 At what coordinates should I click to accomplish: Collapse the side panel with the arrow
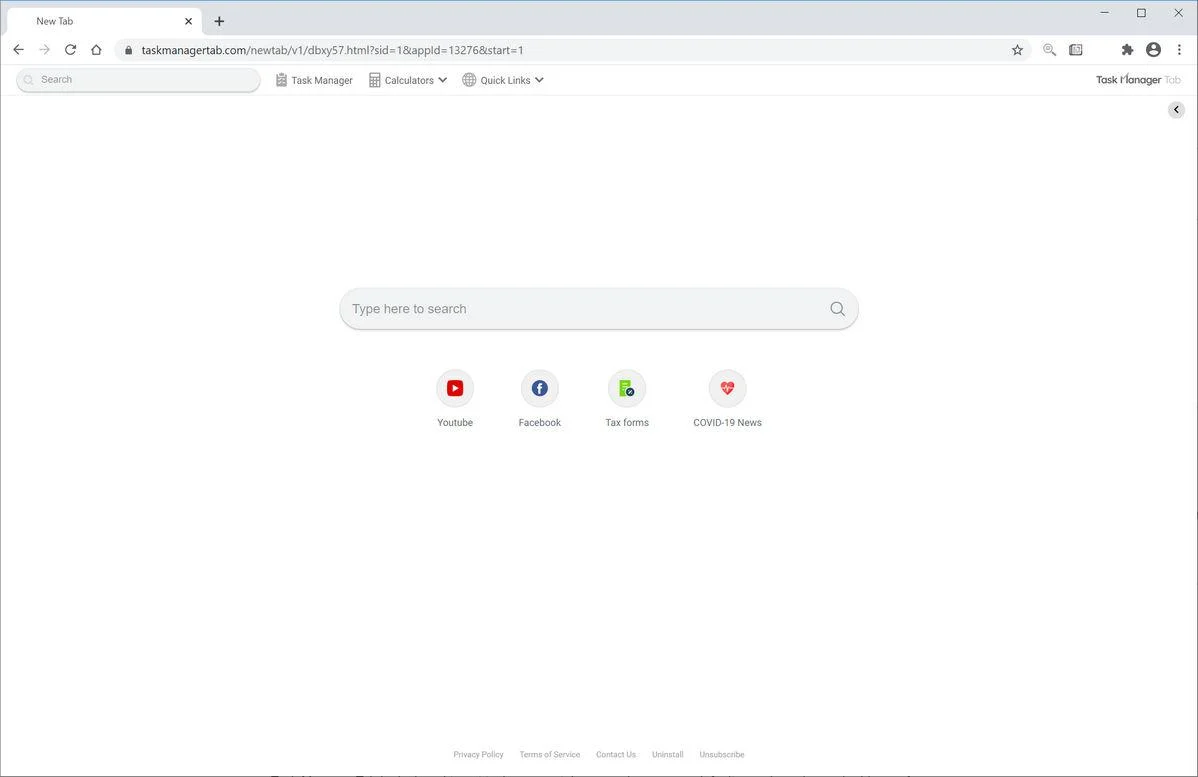coord(1176,110)
